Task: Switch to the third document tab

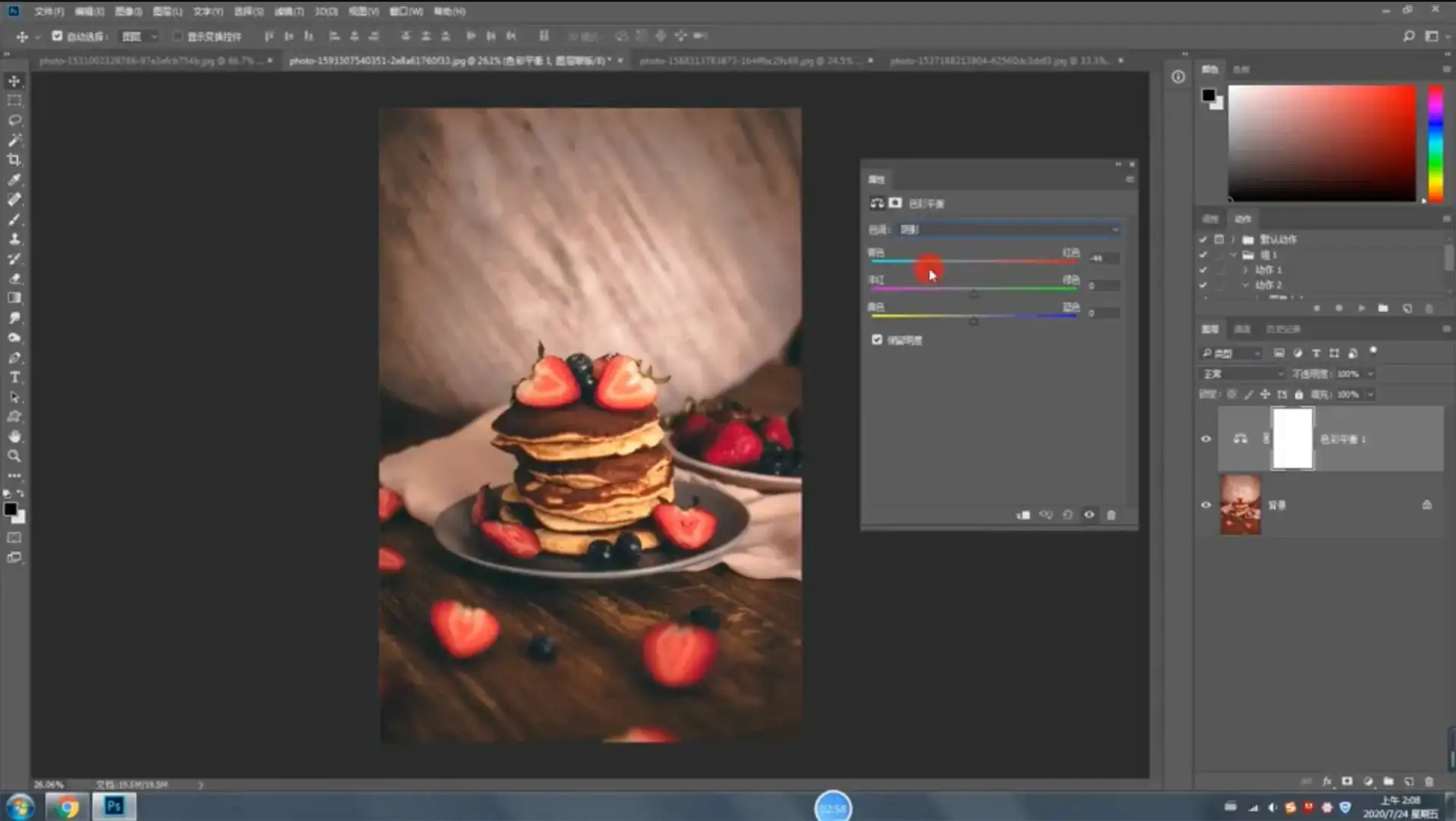Action: coord(751,61)
